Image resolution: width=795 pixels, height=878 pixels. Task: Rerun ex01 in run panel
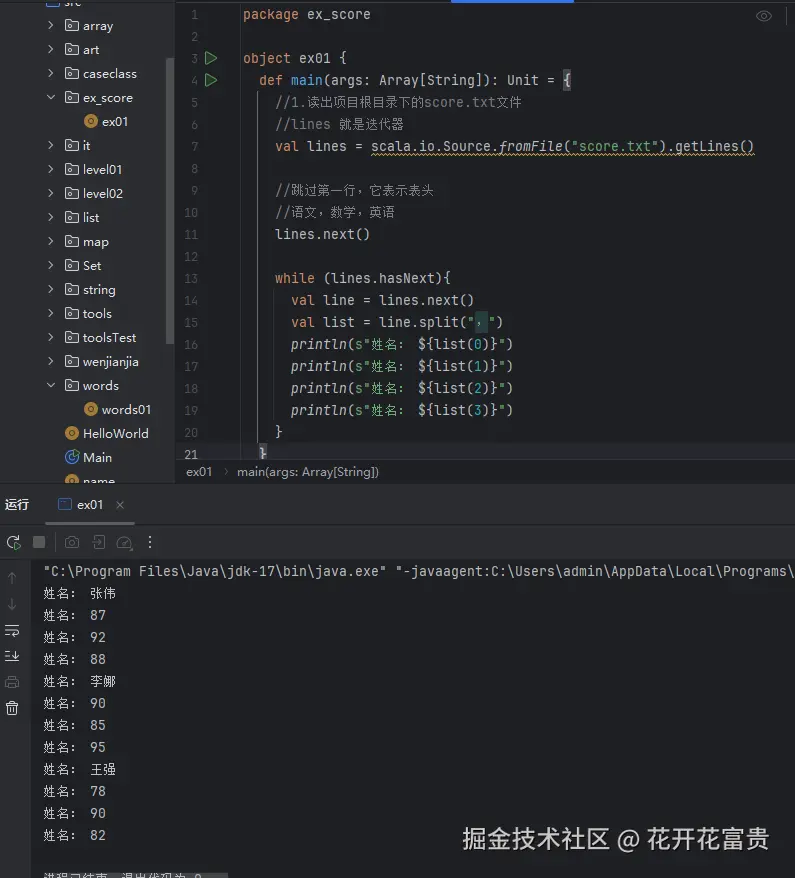[x=13, y=542]
